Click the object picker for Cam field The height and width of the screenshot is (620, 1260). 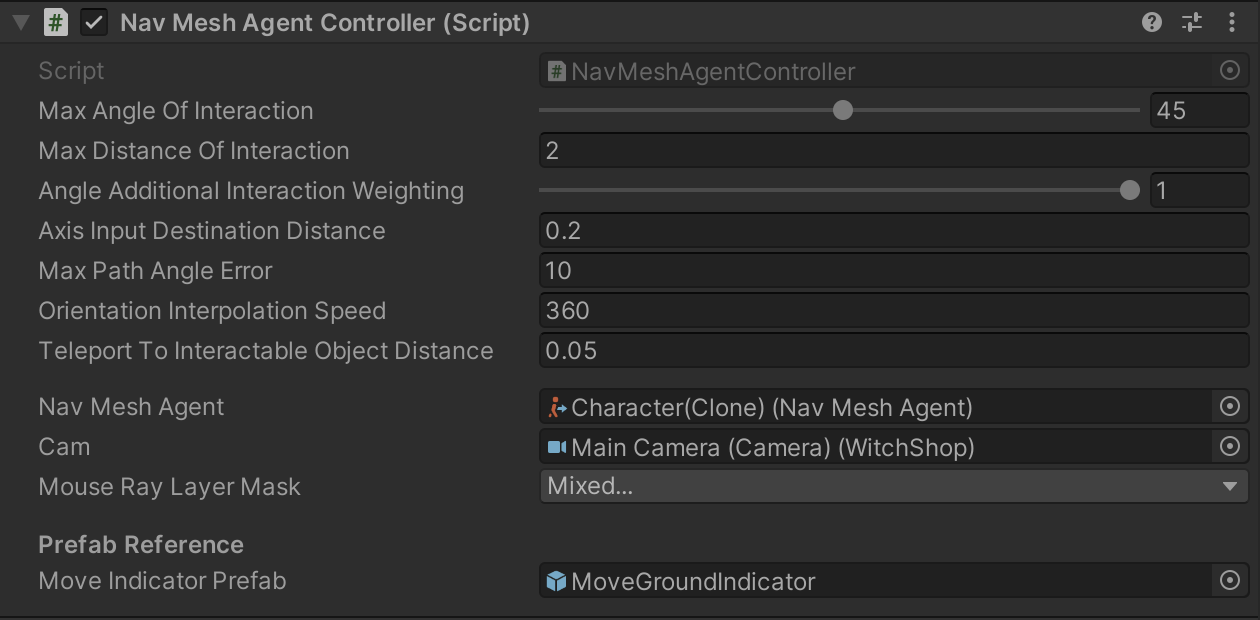(1230, 447)
